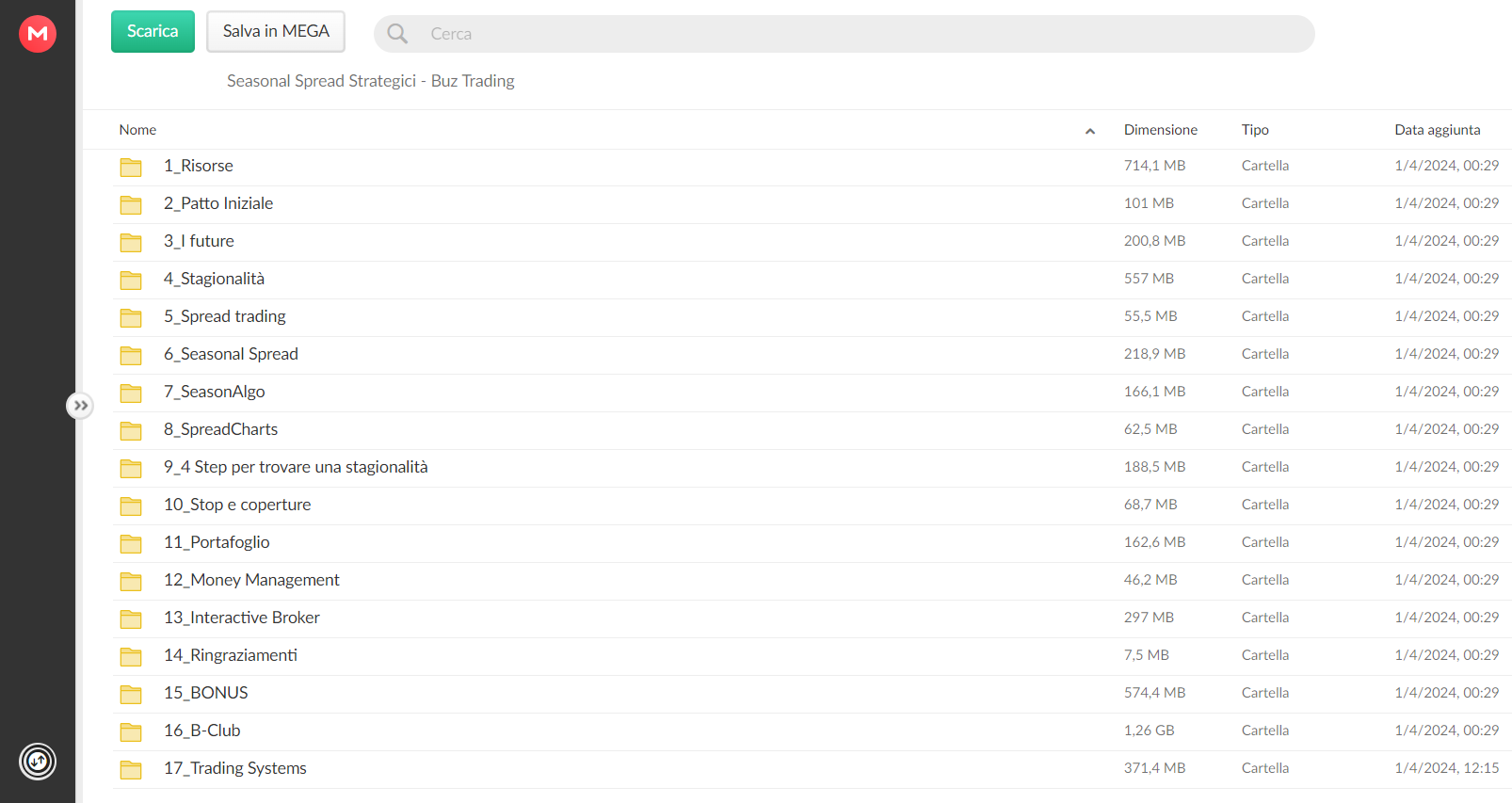1512x803 pixels.
Task: Click the folder icon for 7_SeasonAlgo
Action: pyautogui.click(x=131, y=393)
